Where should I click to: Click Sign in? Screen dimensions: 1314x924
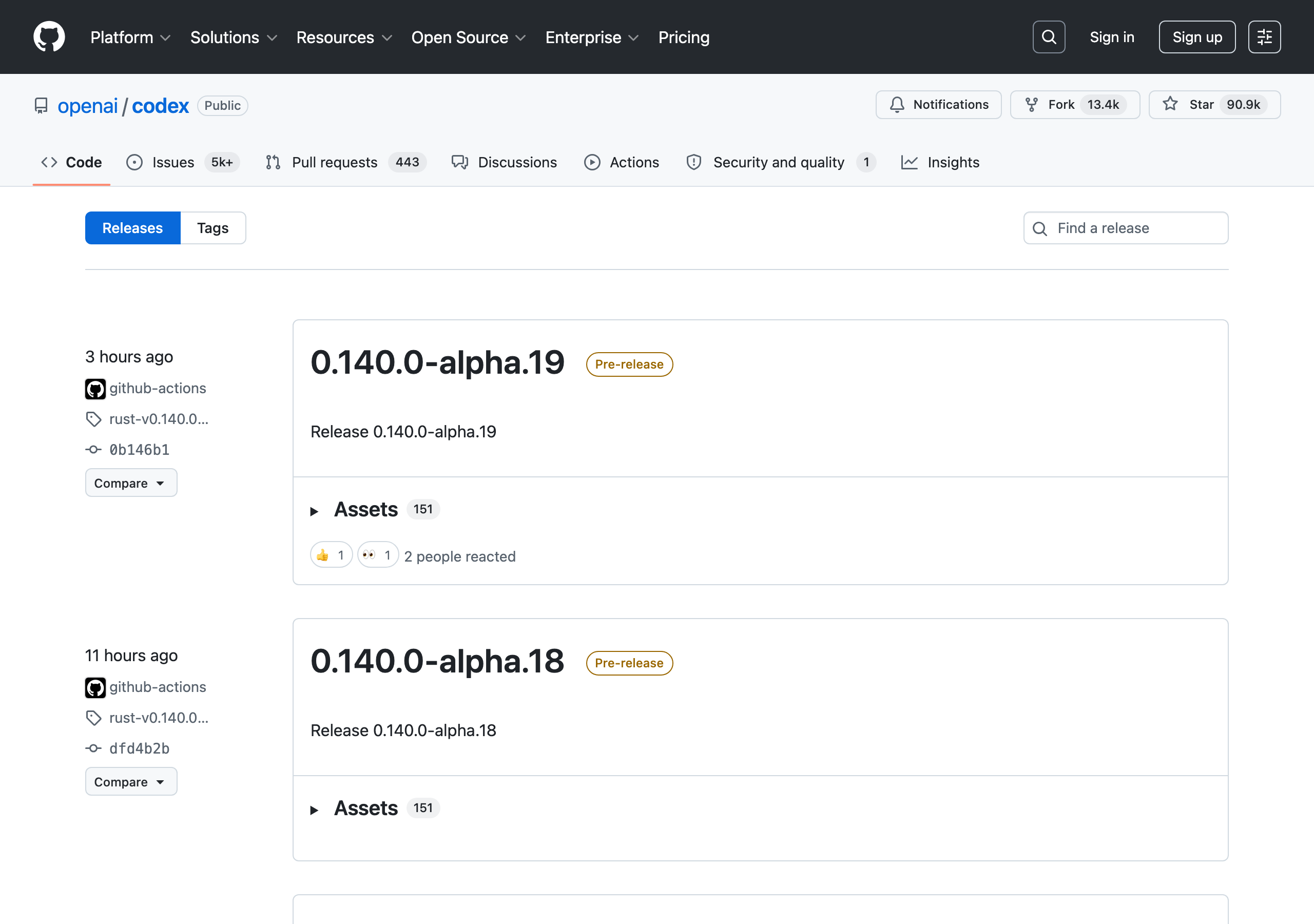tap(1111, 37)
